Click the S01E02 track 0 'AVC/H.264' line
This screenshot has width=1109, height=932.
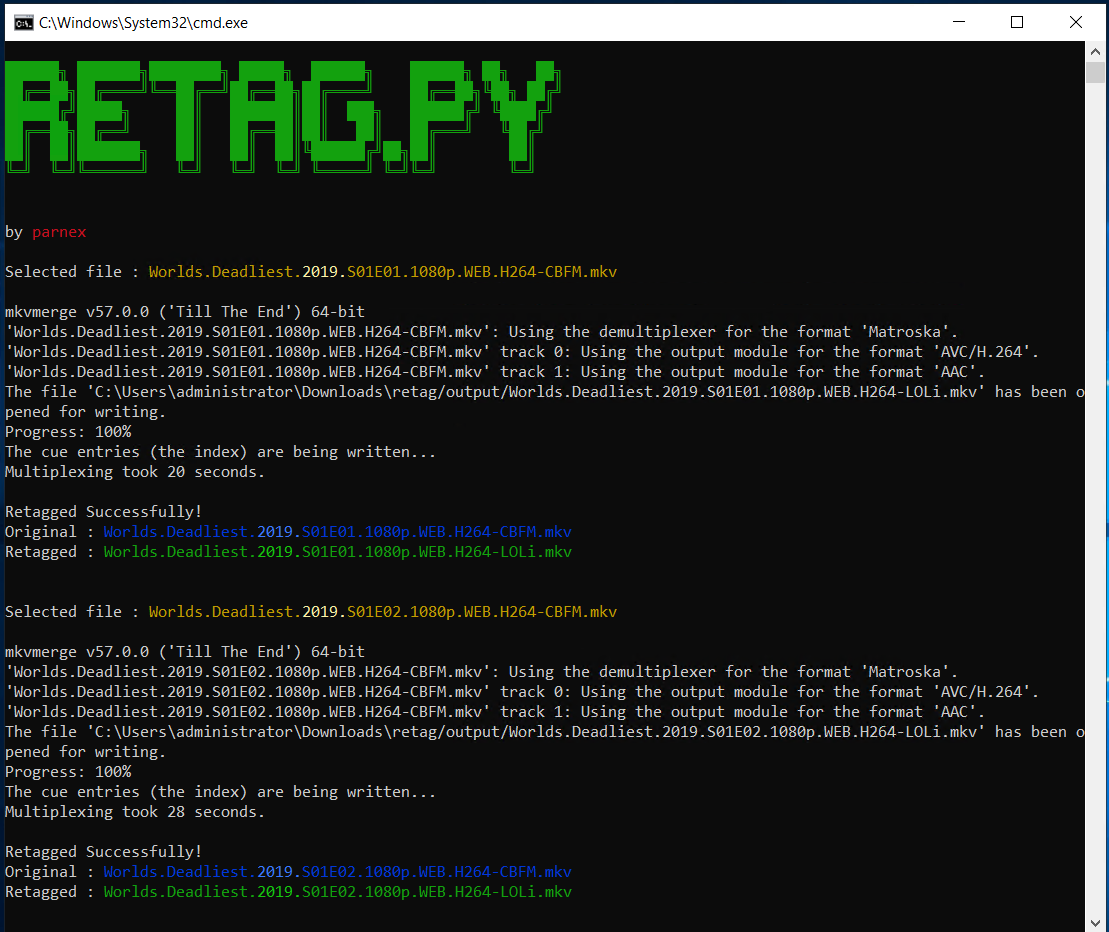(522, 692)
